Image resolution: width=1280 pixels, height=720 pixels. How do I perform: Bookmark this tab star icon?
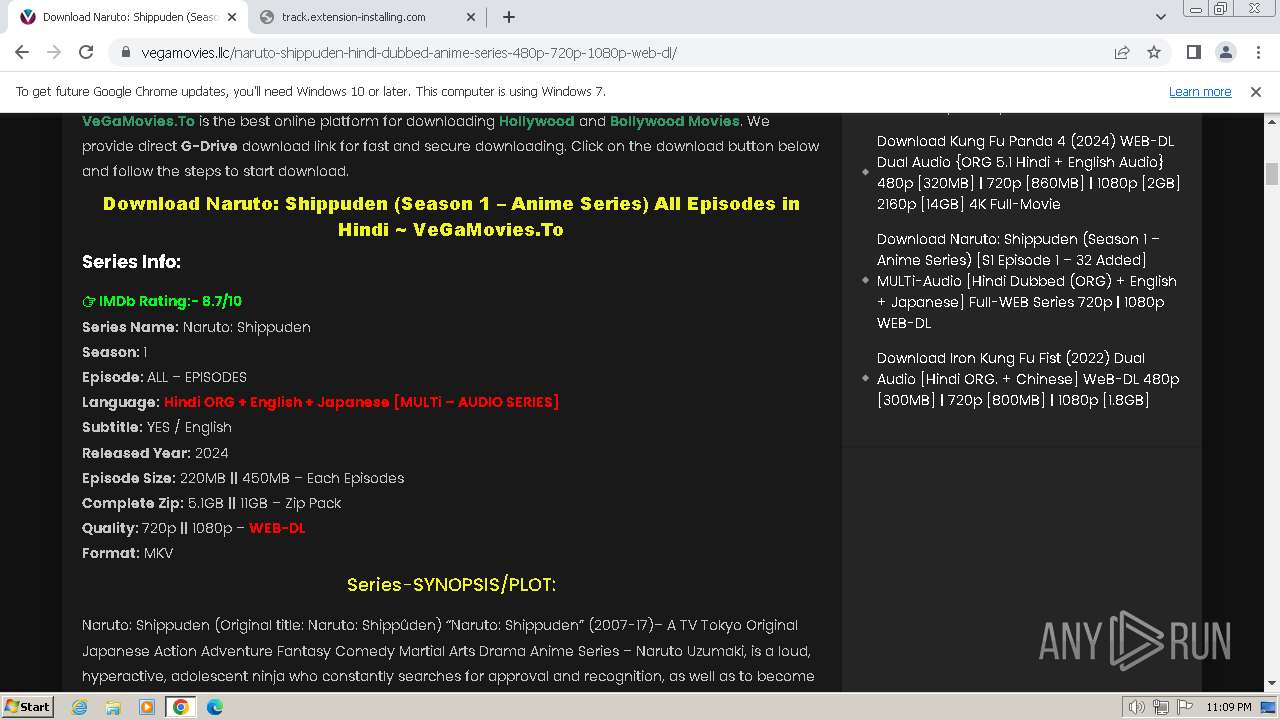point(1154,53)
